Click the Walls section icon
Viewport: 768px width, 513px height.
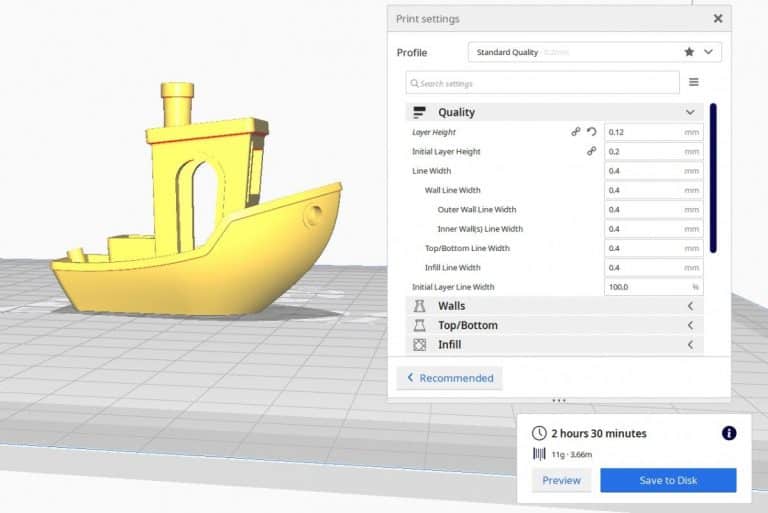[419, 306]
